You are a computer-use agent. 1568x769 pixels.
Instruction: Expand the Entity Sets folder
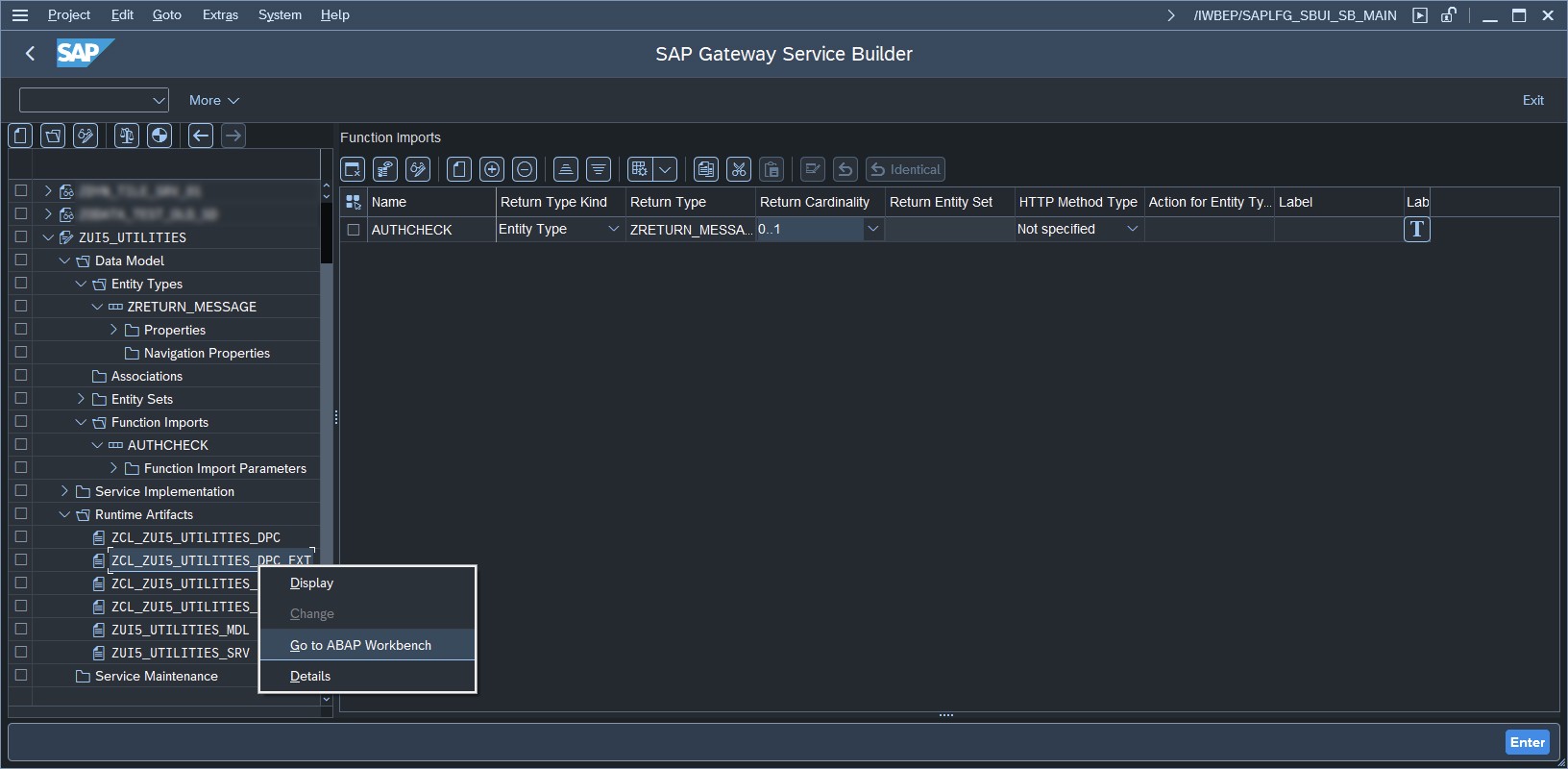point(81,399)
